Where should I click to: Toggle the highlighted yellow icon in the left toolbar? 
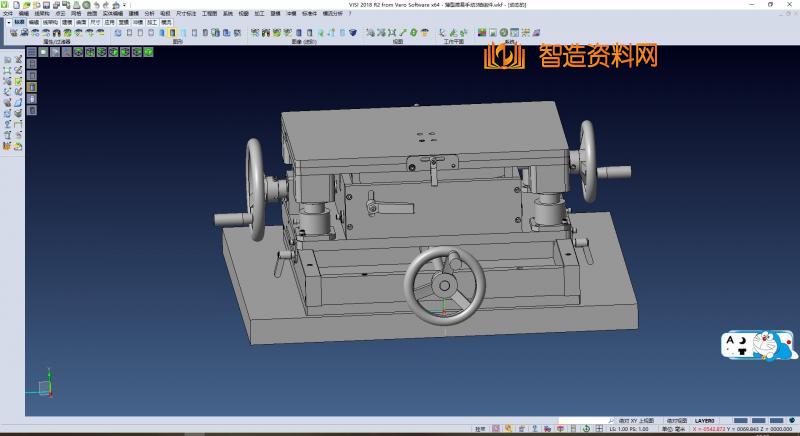31,88
